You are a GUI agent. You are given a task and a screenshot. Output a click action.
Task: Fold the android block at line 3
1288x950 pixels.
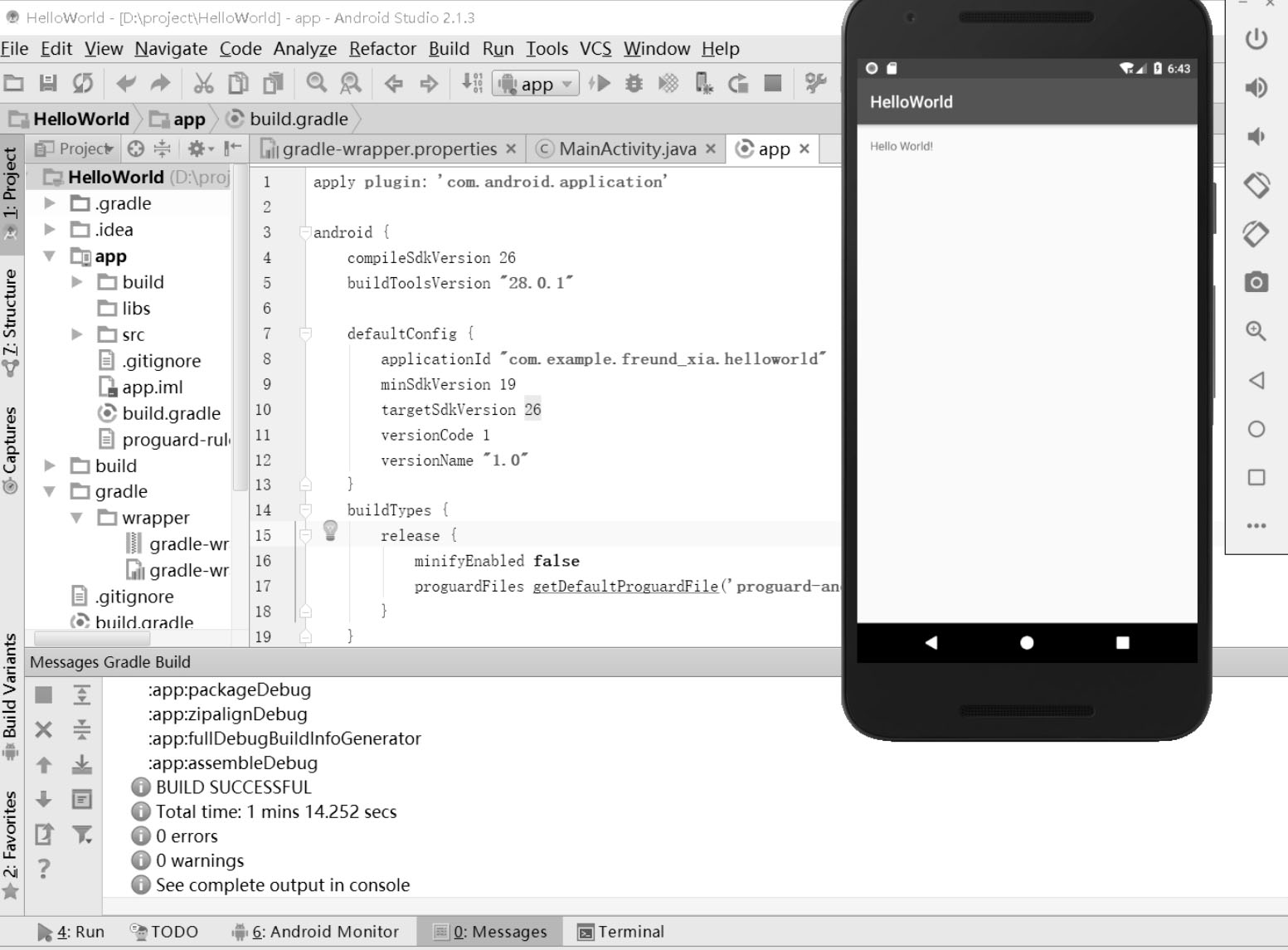click(x=305, y=232)
